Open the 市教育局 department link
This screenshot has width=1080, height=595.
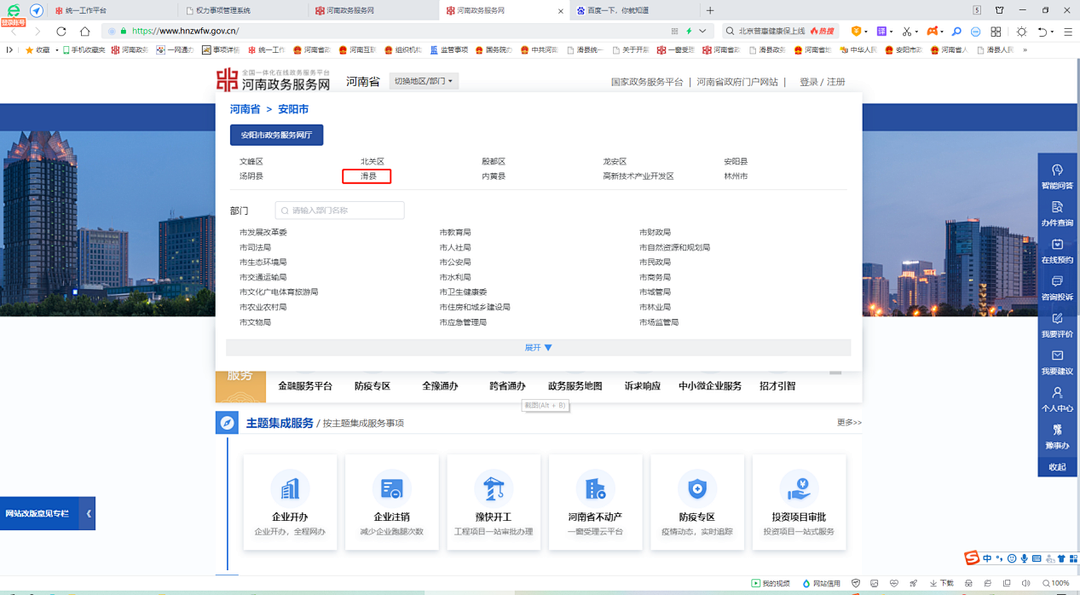click(455, 232)
